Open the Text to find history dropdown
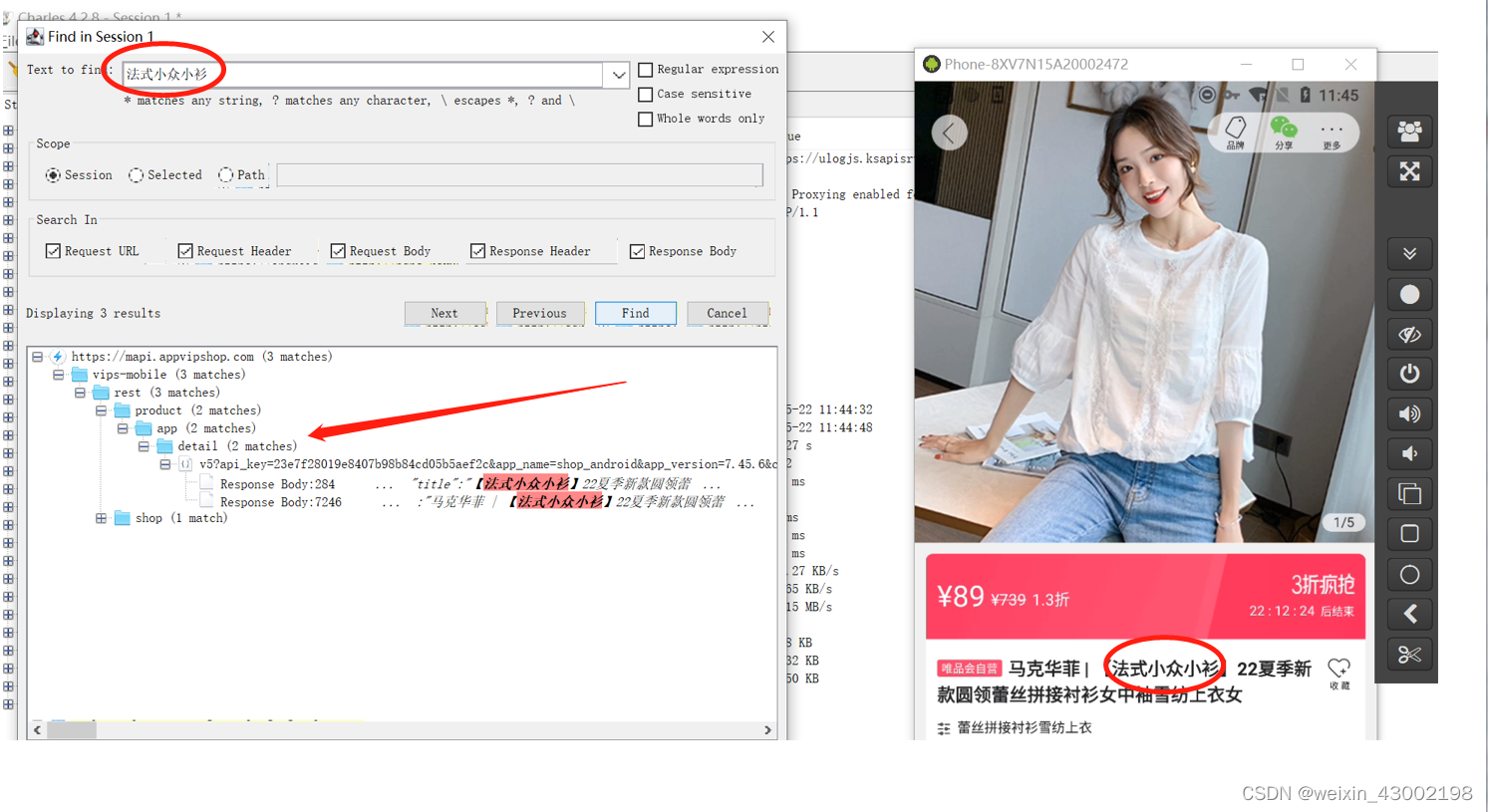Viewport: 1488px width, 812px height. (x=618, y=75)
